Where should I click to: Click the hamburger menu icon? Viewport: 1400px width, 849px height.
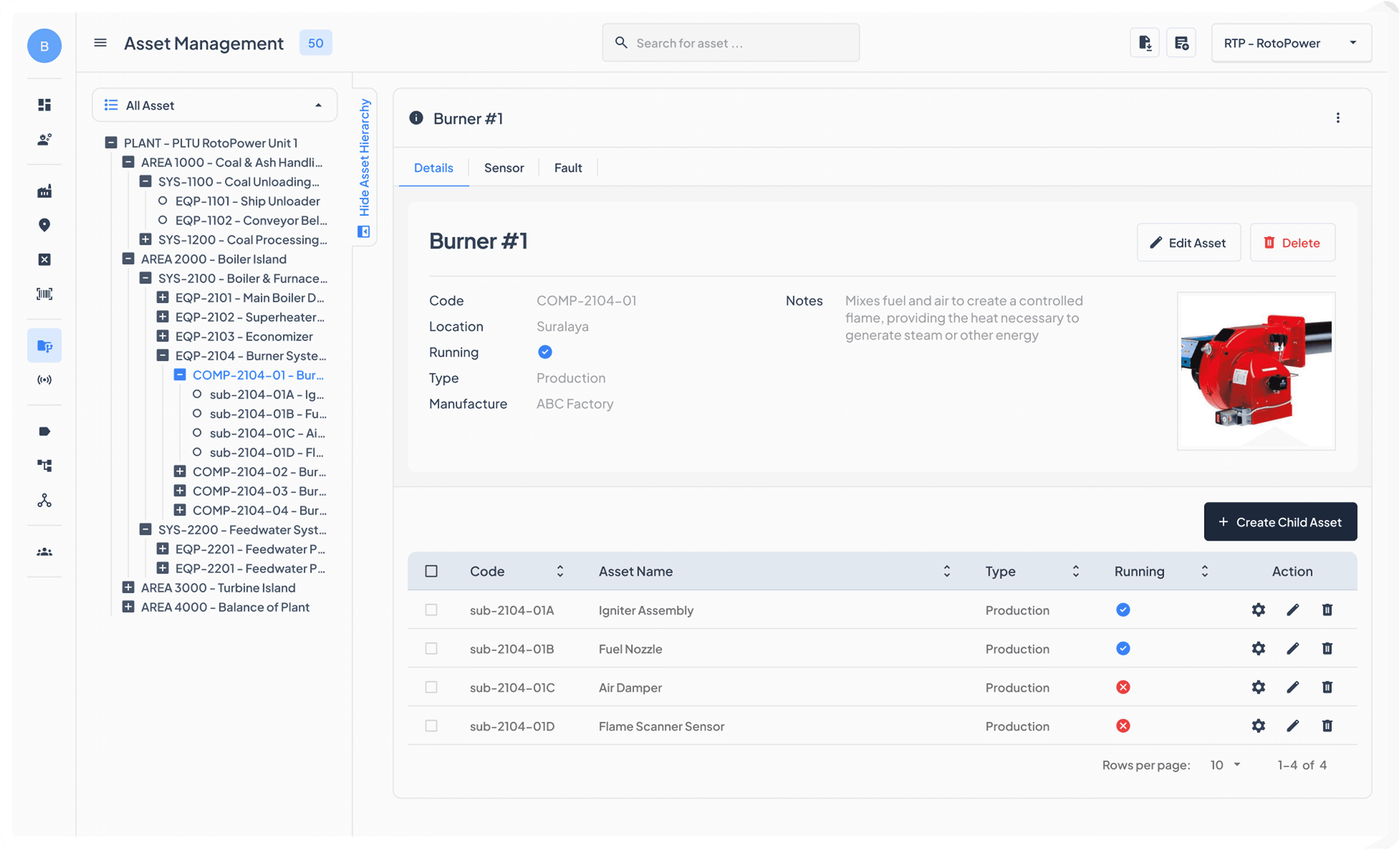tap(100, 43)
